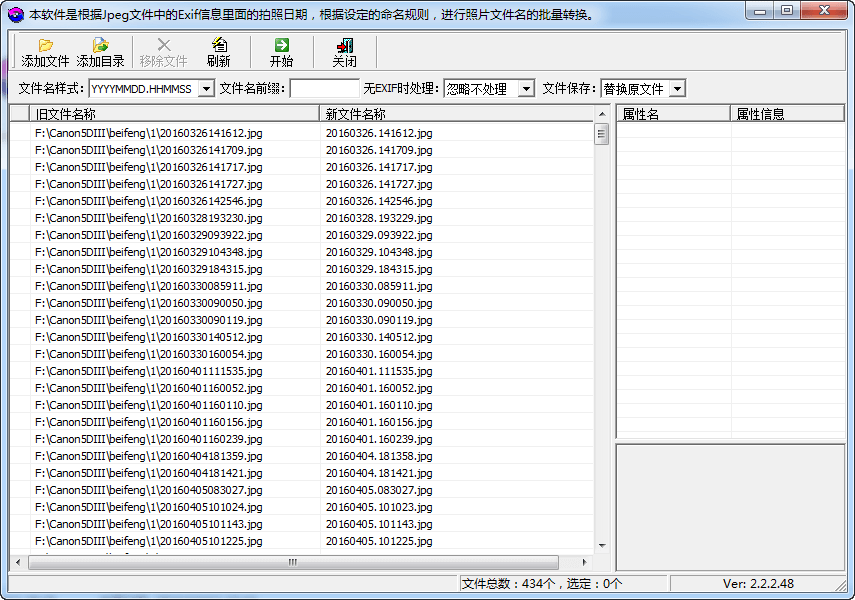Select row 20160405101024.jpg in old file names

(148, 507)
